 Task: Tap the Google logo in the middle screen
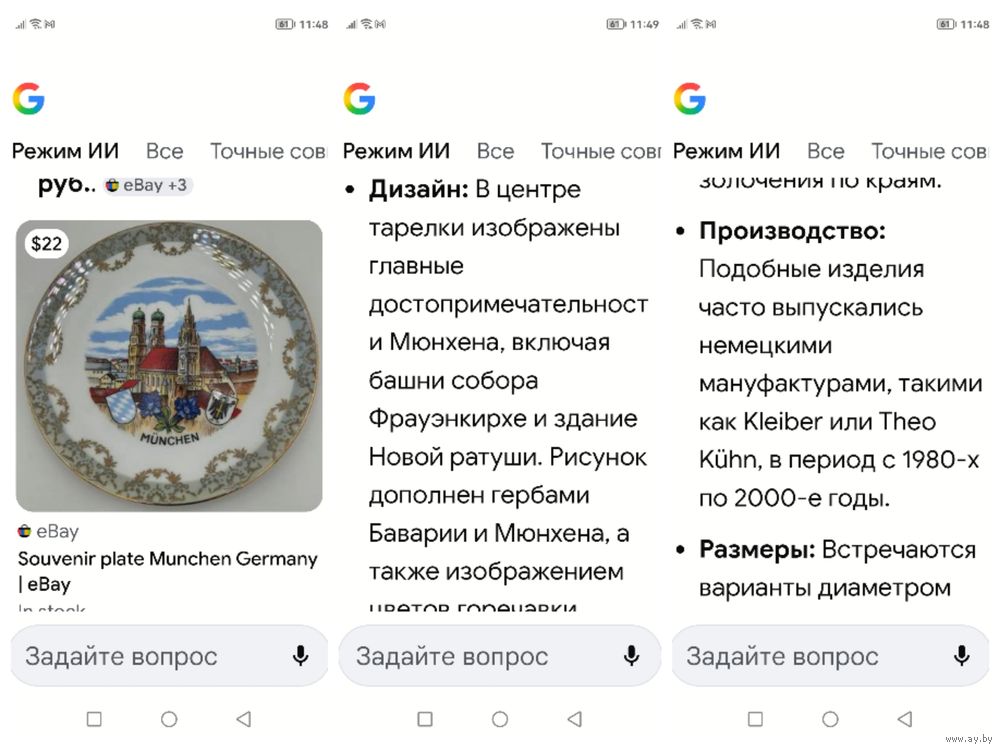(359, 99)
